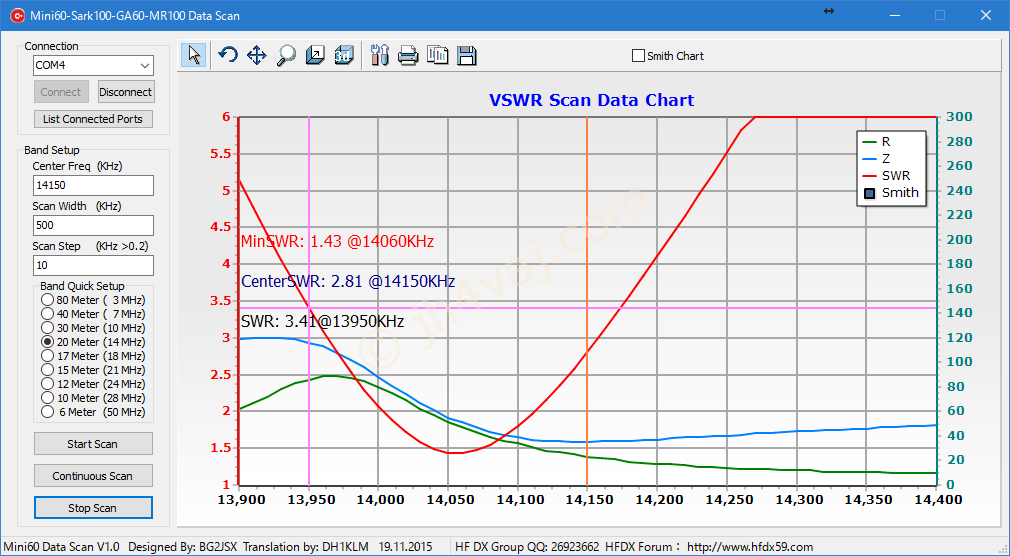Save the chart using the floppy disk icon
Screen dimensions: 1010x556
466,55
